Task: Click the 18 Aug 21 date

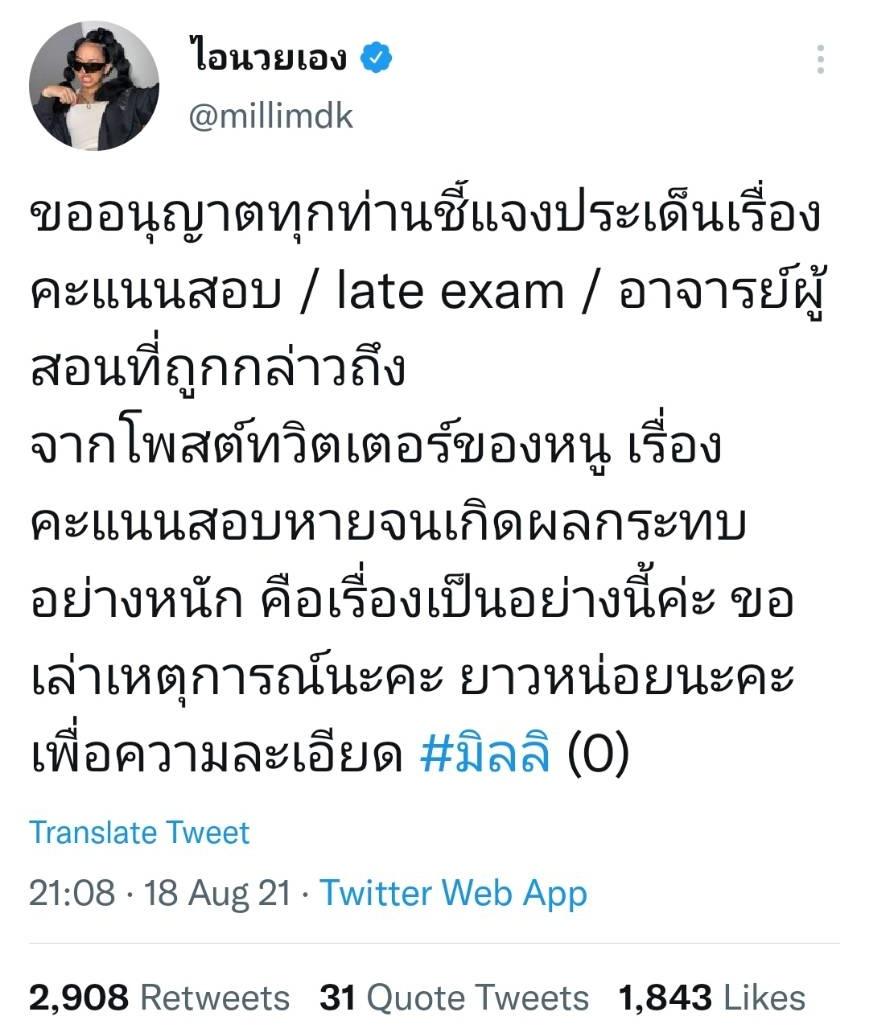Action: click(x=217, y=893)
